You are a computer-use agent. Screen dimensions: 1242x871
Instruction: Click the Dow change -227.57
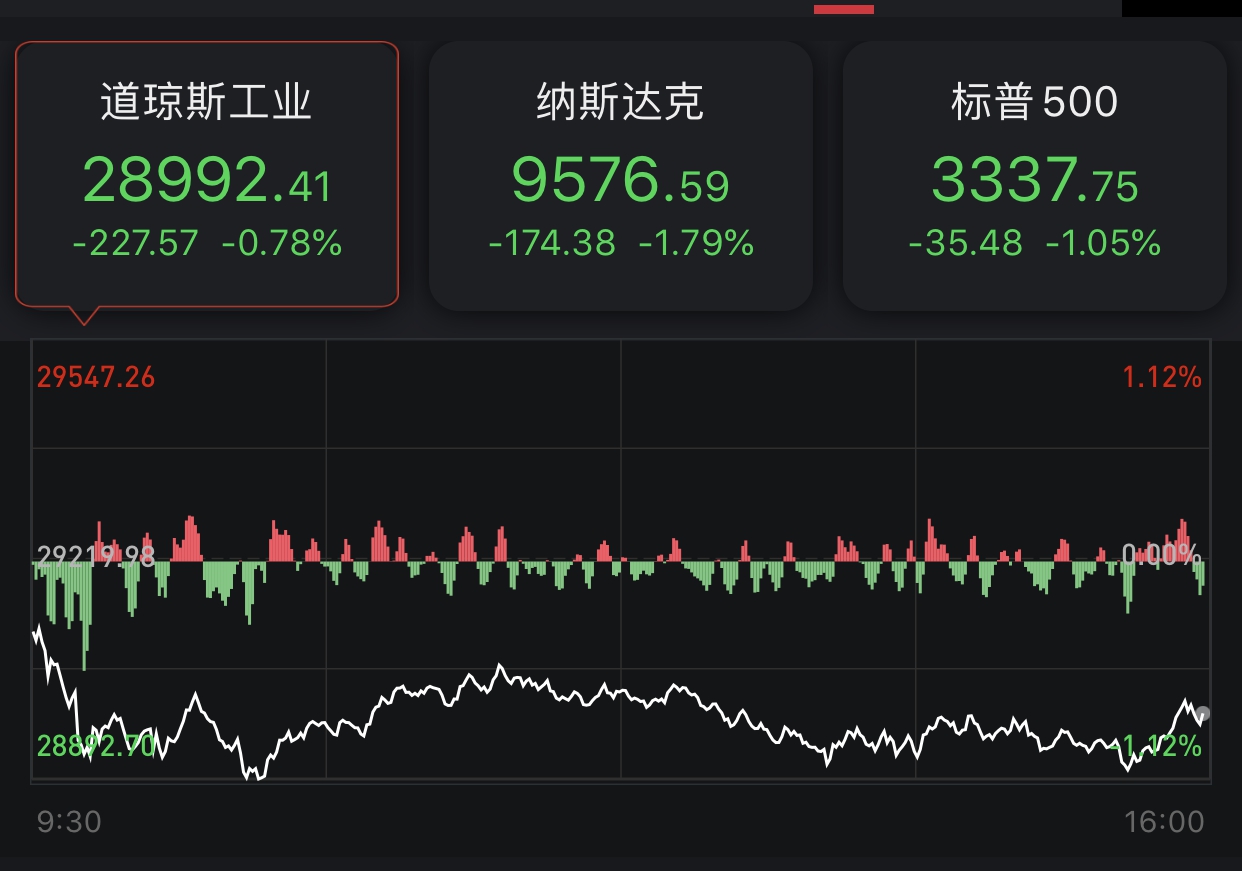[136, 243]
